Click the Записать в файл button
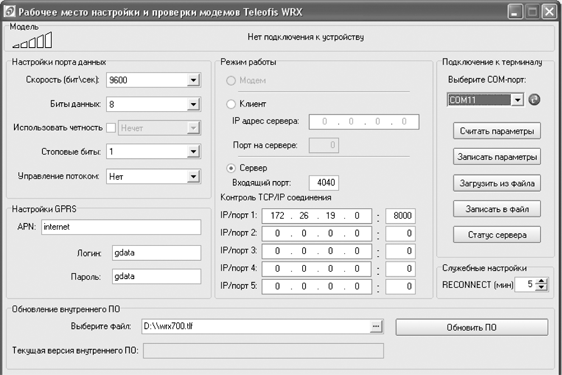The image size is (562, 375). coord(497,209)
